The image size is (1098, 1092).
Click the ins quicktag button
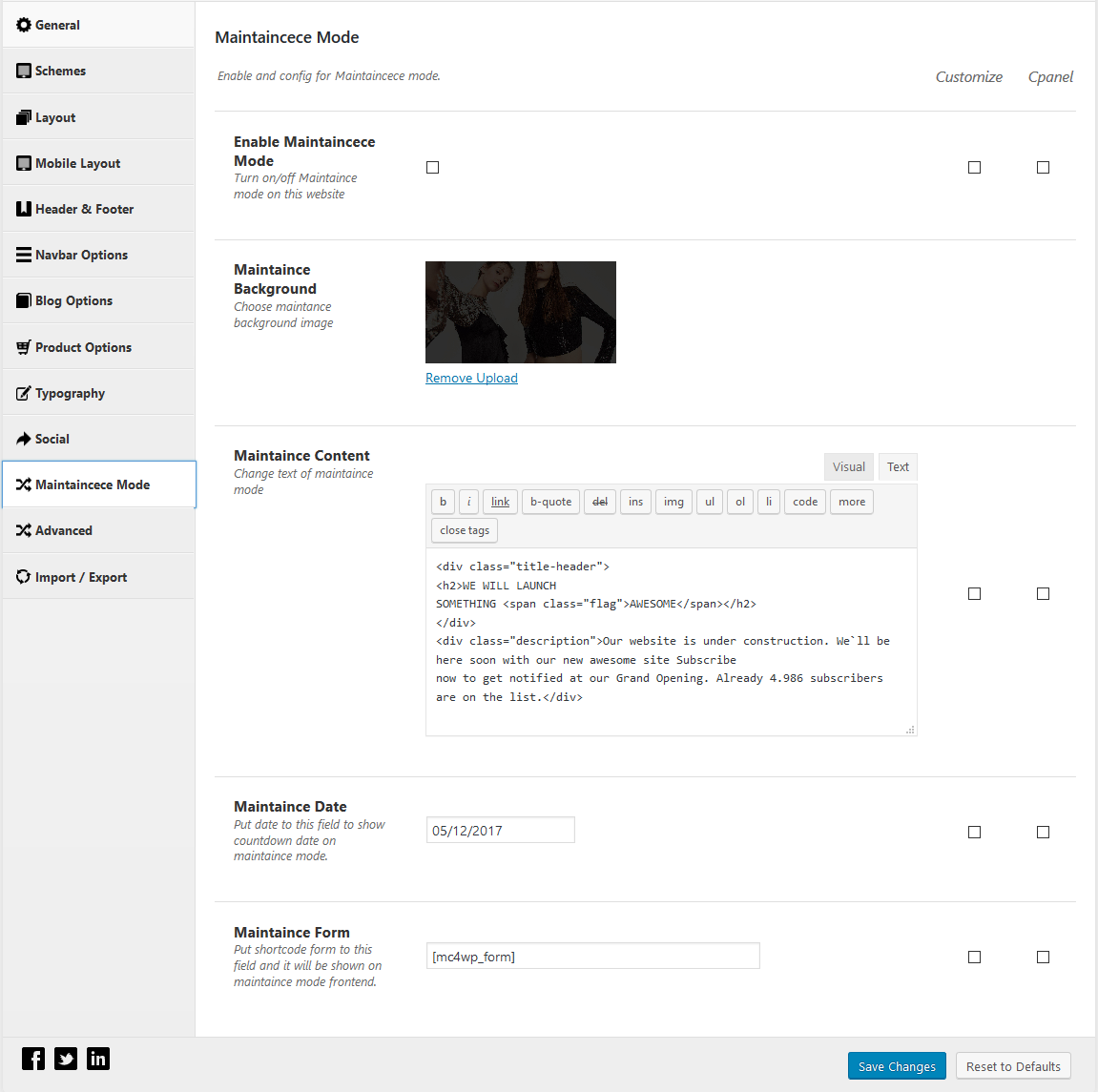(x=635, y=502)
